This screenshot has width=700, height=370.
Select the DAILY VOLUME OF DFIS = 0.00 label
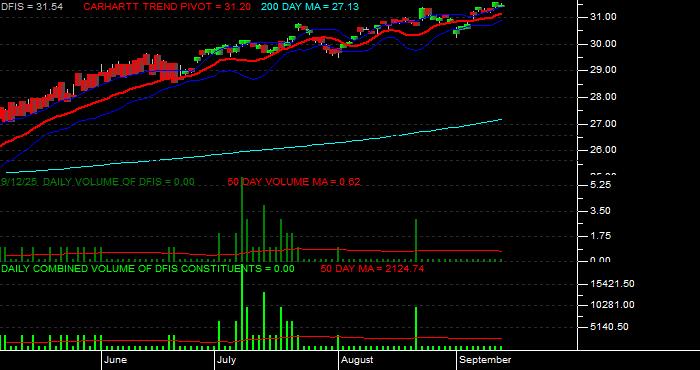pyautogui.click(x=118, y=182)
